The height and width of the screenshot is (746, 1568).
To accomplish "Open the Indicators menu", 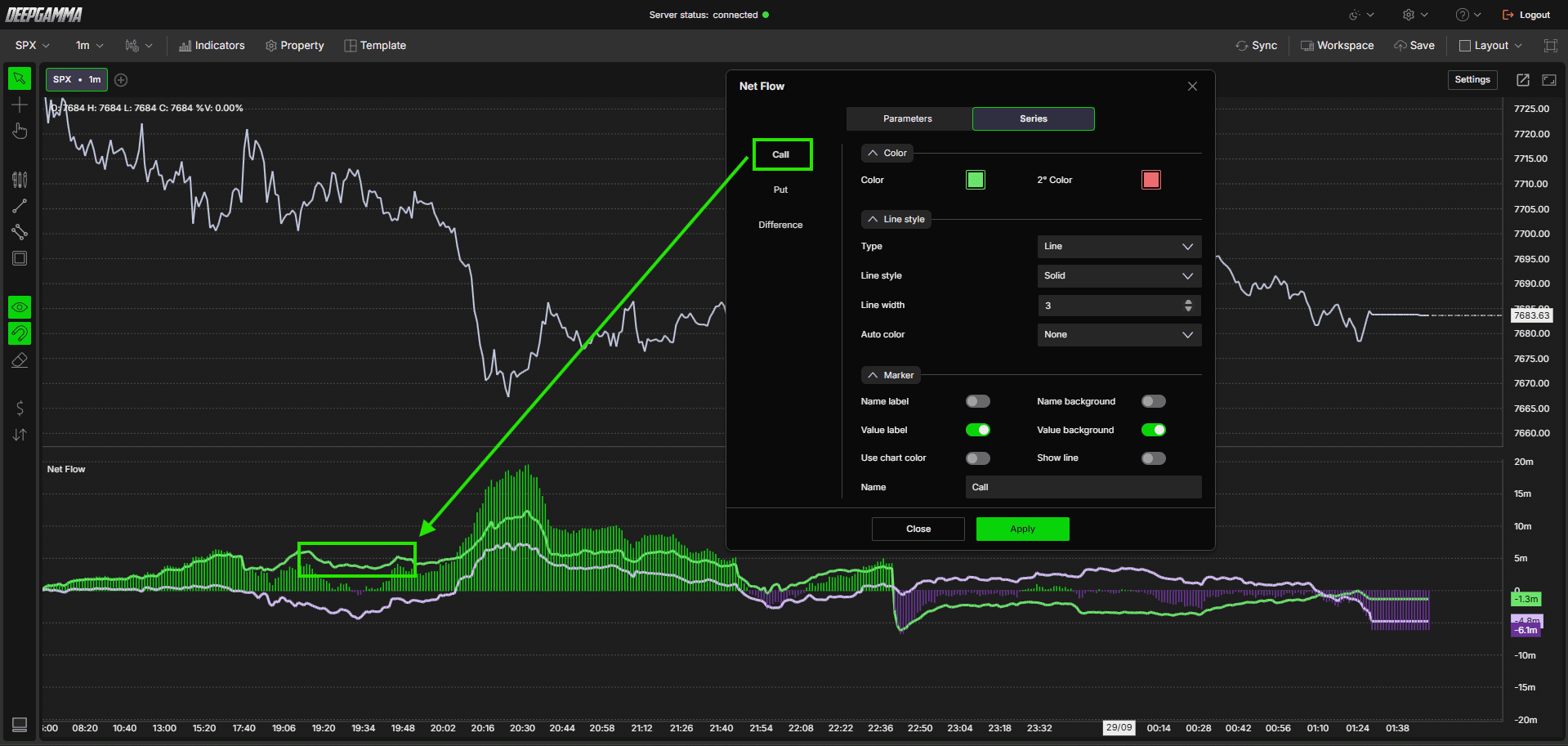I will [x=212, y=46].
